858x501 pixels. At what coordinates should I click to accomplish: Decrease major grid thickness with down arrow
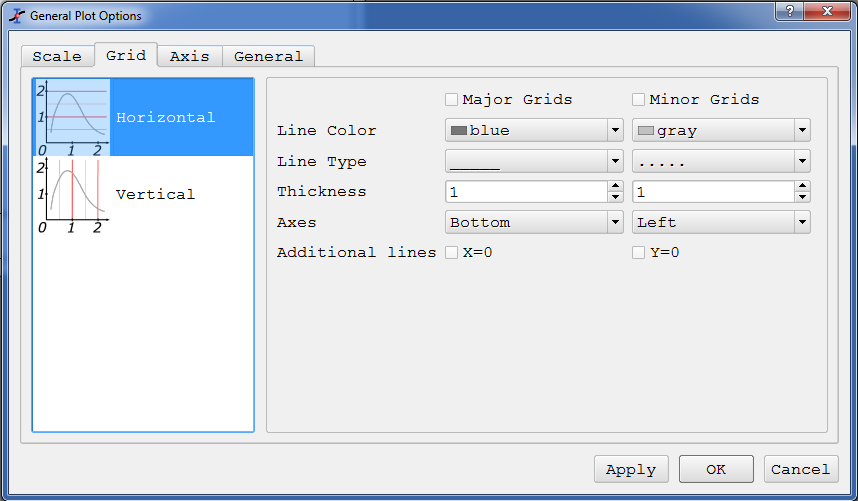616,197
